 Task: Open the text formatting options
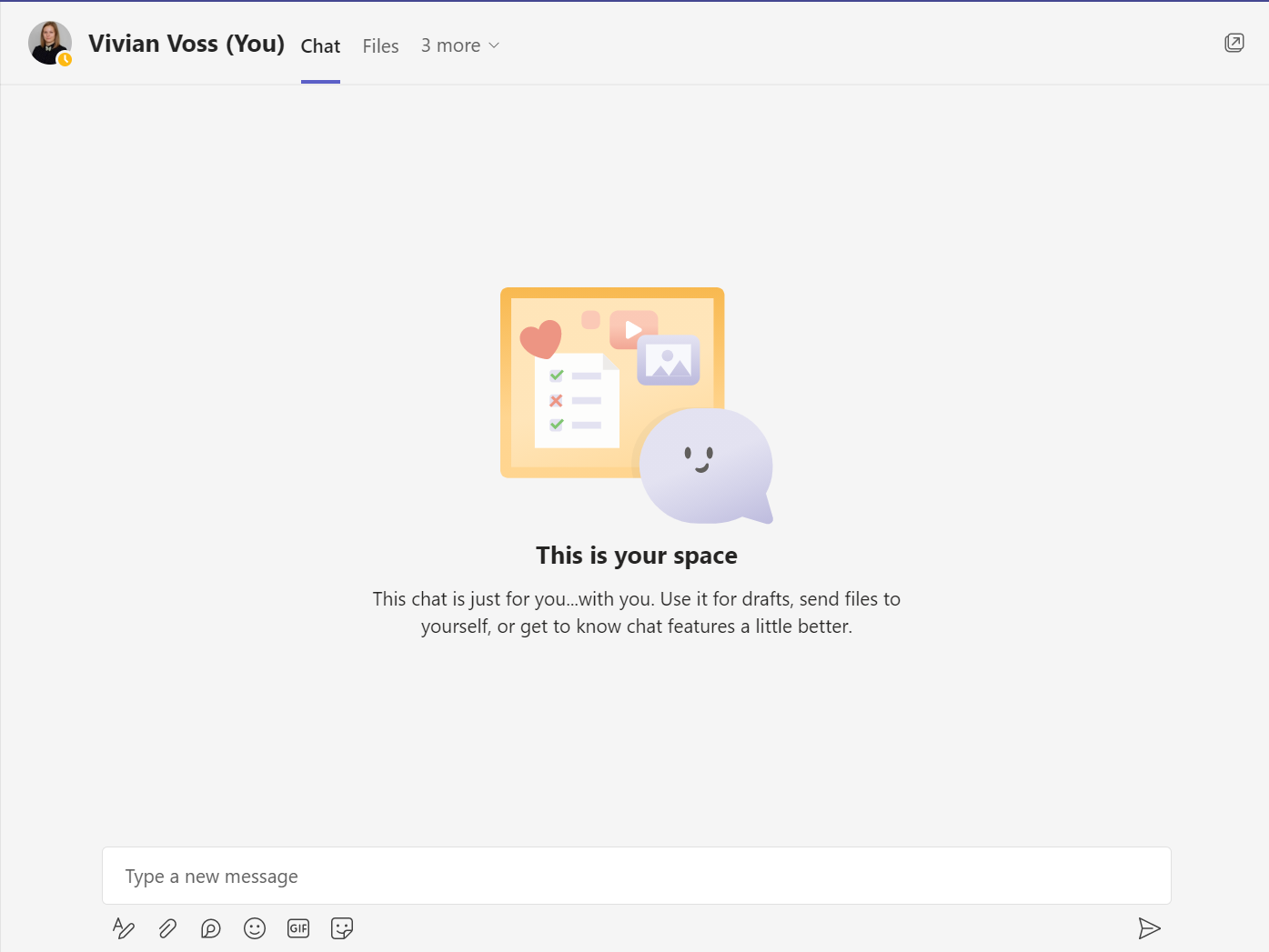[x=124, y=928]
